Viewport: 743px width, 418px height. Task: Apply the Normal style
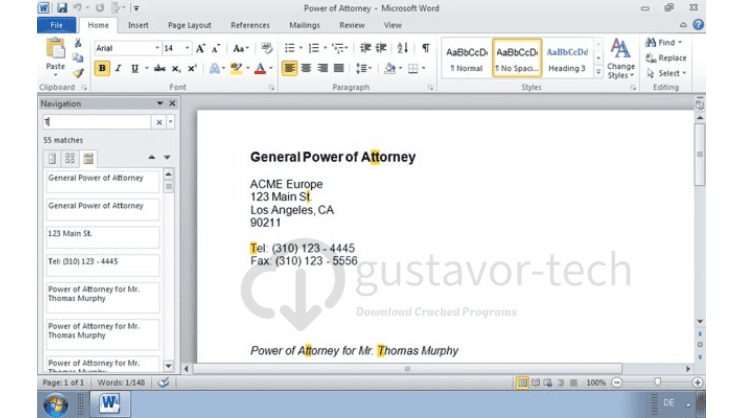click(467, 59)
